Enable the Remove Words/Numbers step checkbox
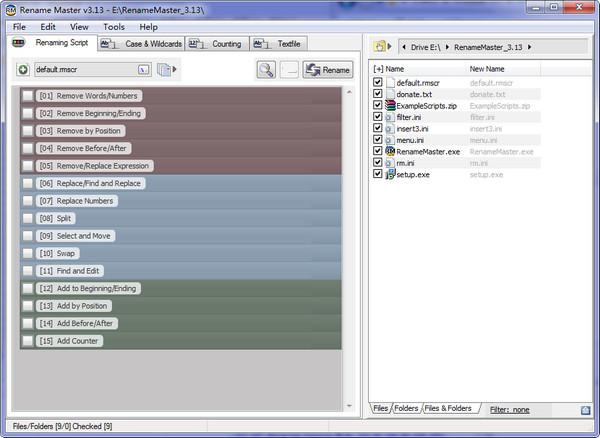The height and width of the screenshot is (438, 600). (28, 96)
